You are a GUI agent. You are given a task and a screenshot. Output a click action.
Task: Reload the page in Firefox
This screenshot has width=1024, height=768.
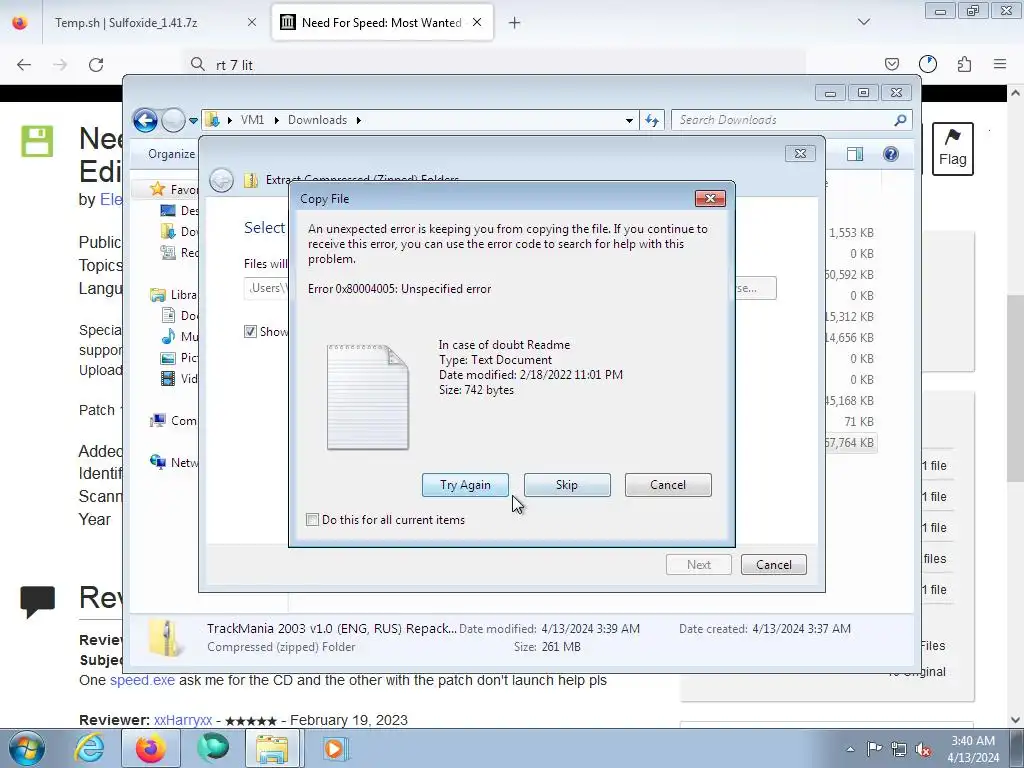pos(96,65)
